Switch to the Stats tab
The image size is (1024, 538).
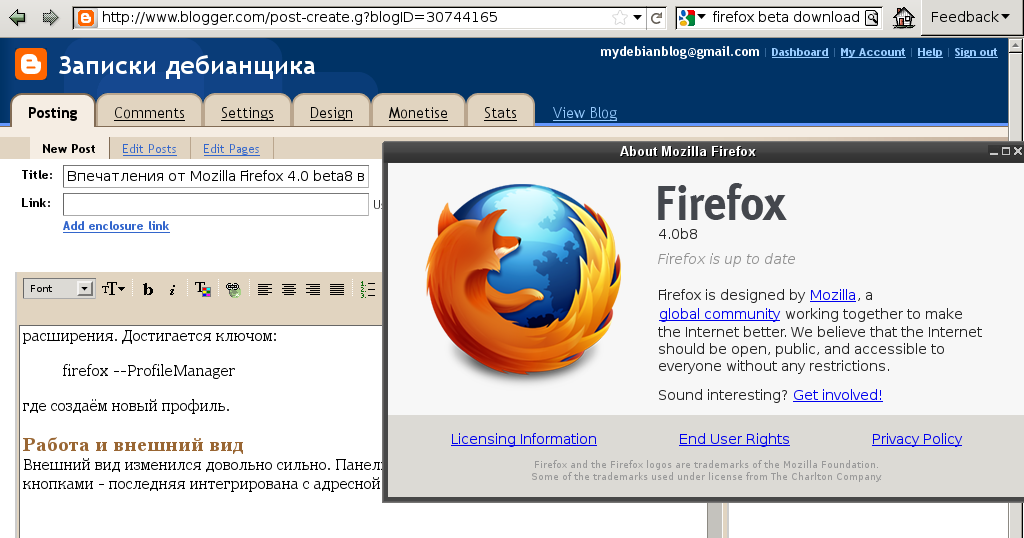[500, 112]
